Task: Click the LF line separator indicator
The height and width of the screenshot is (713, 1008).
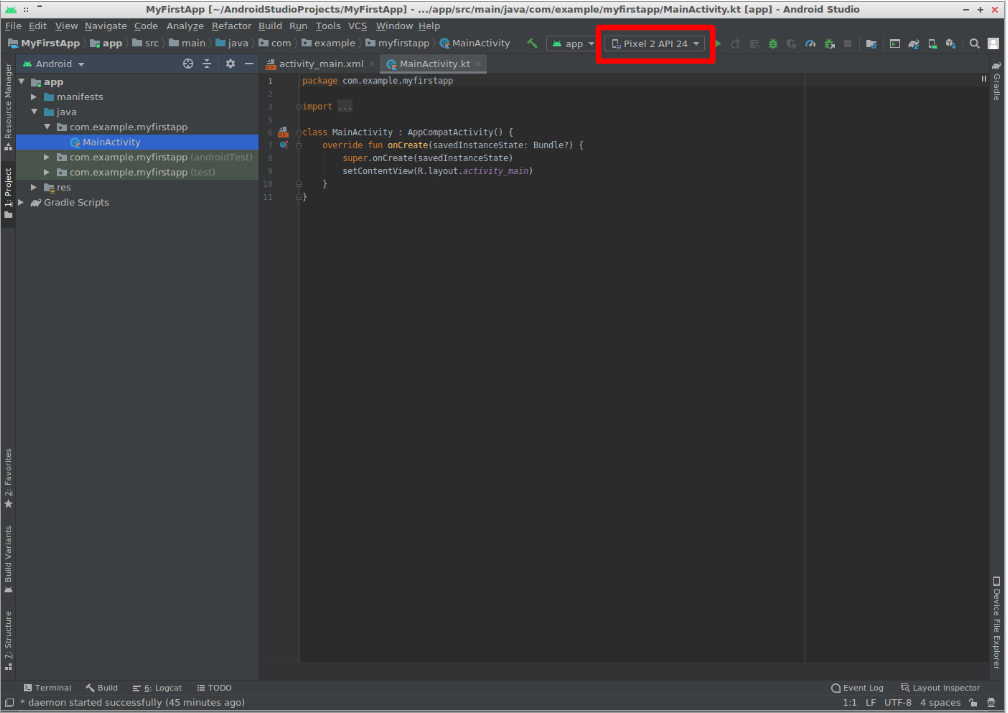Action: coord(870,703)
